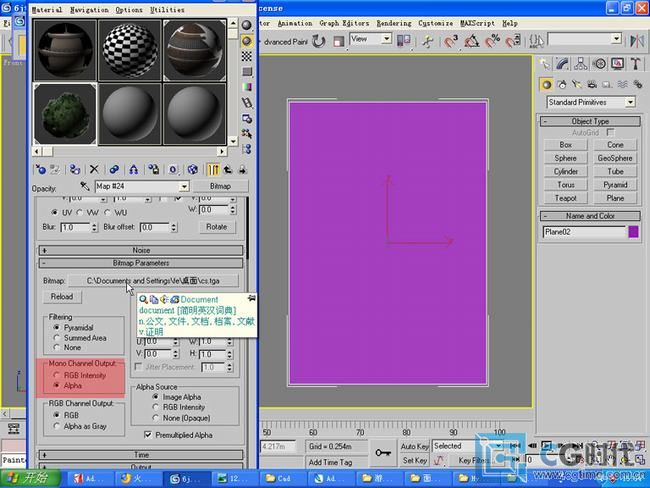
Task: Select Image Alpha as alpha source
Action: click(x=177, y=397)
